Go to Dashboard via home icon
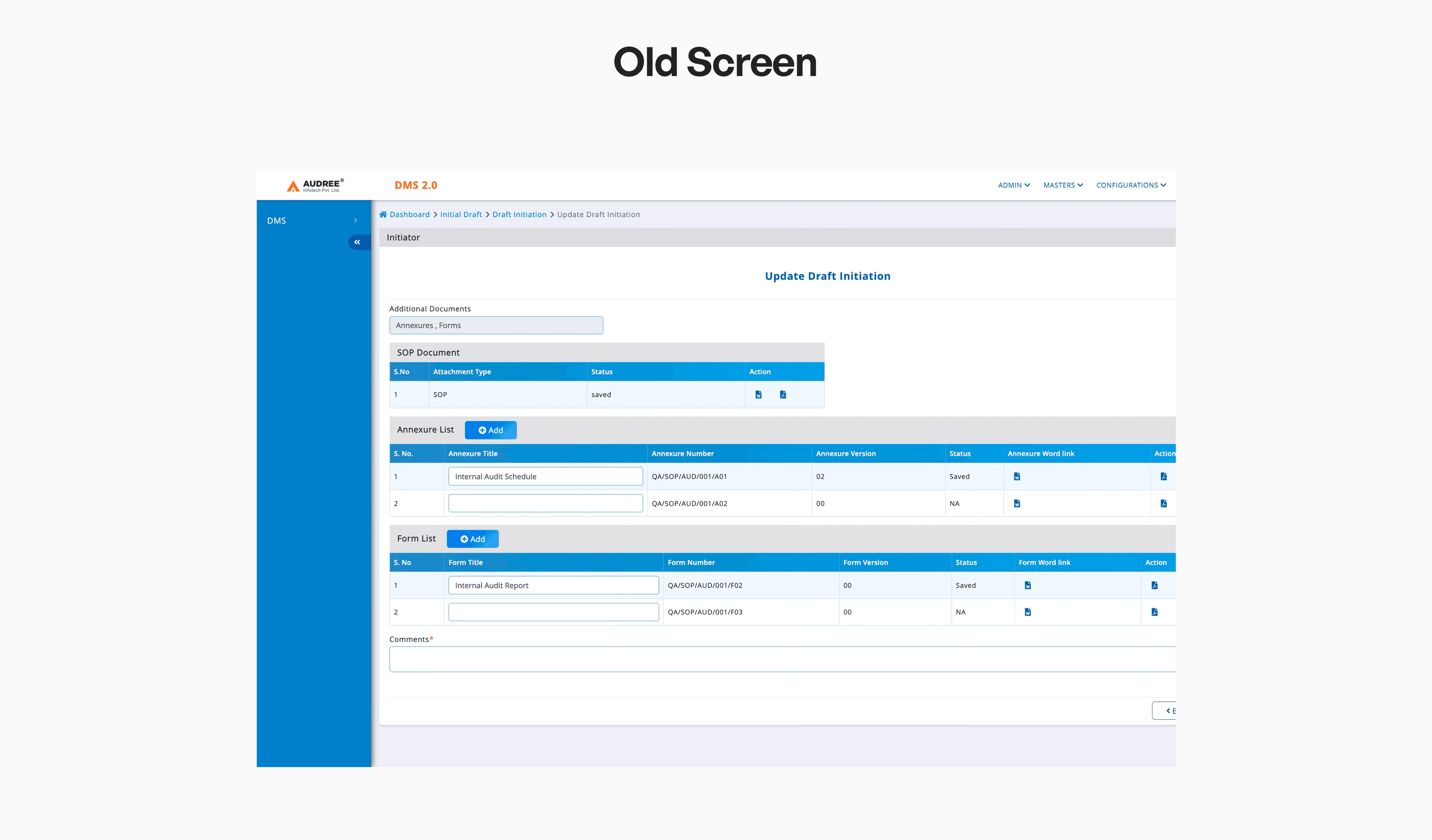 click(383, 214)
